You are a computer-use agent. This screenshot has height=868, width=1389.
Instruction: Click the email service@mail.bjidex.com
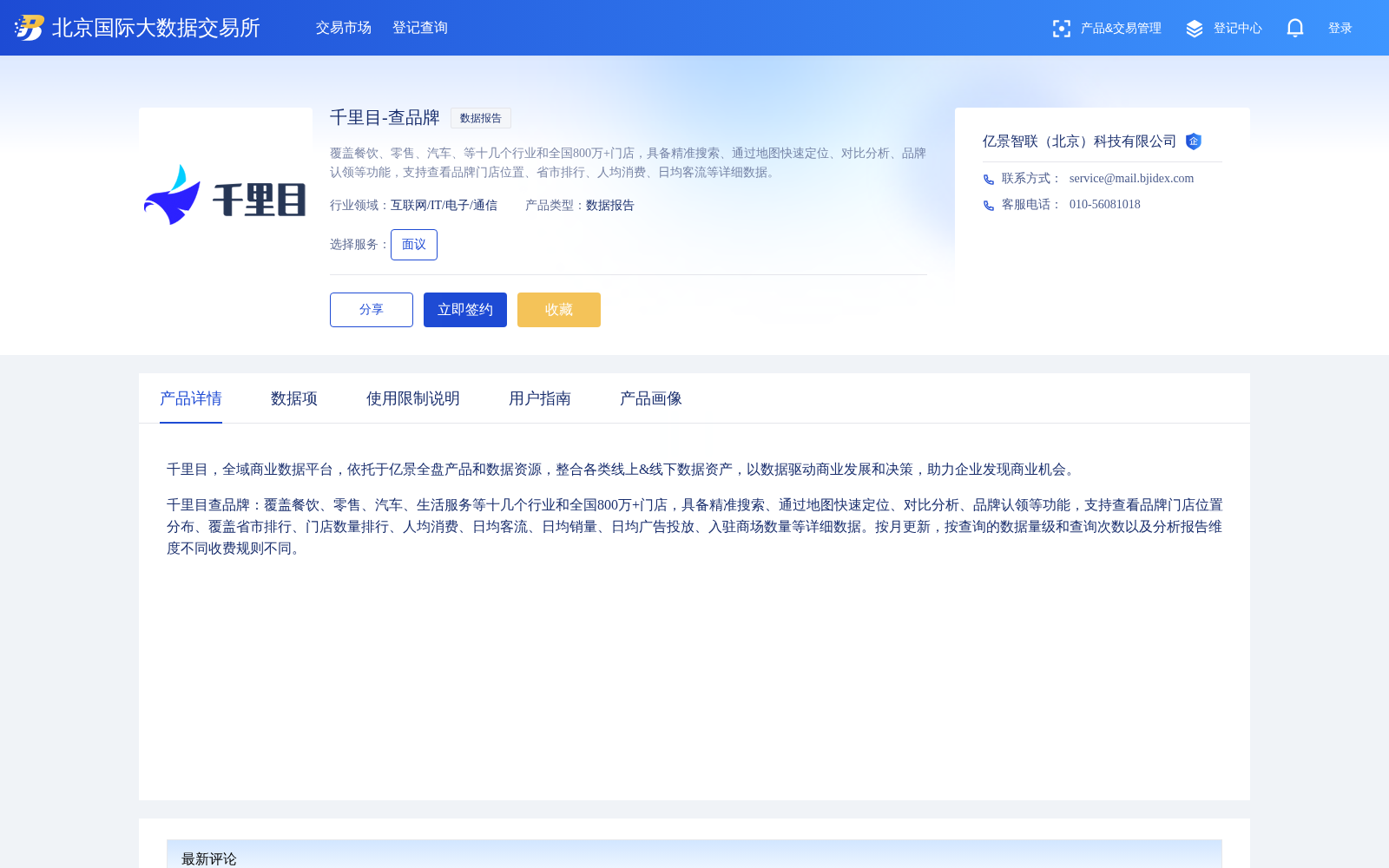click(x=1131, y=179)
